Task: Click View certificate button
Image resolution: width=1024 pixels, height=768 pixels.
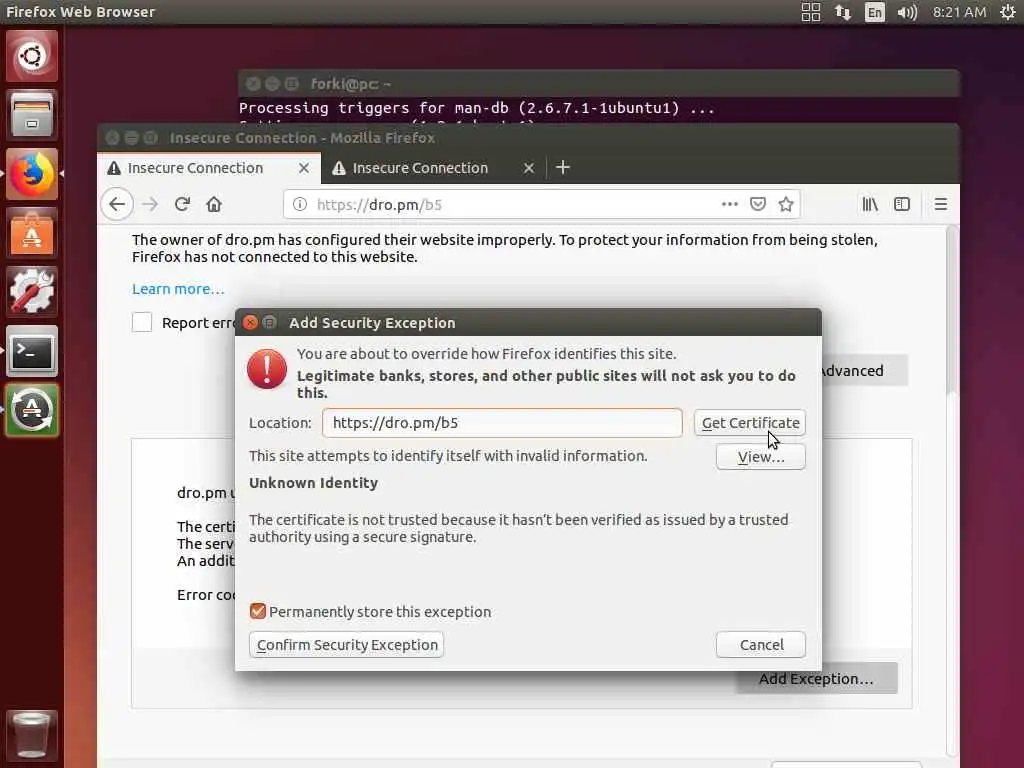Action: tap(761, 456)
